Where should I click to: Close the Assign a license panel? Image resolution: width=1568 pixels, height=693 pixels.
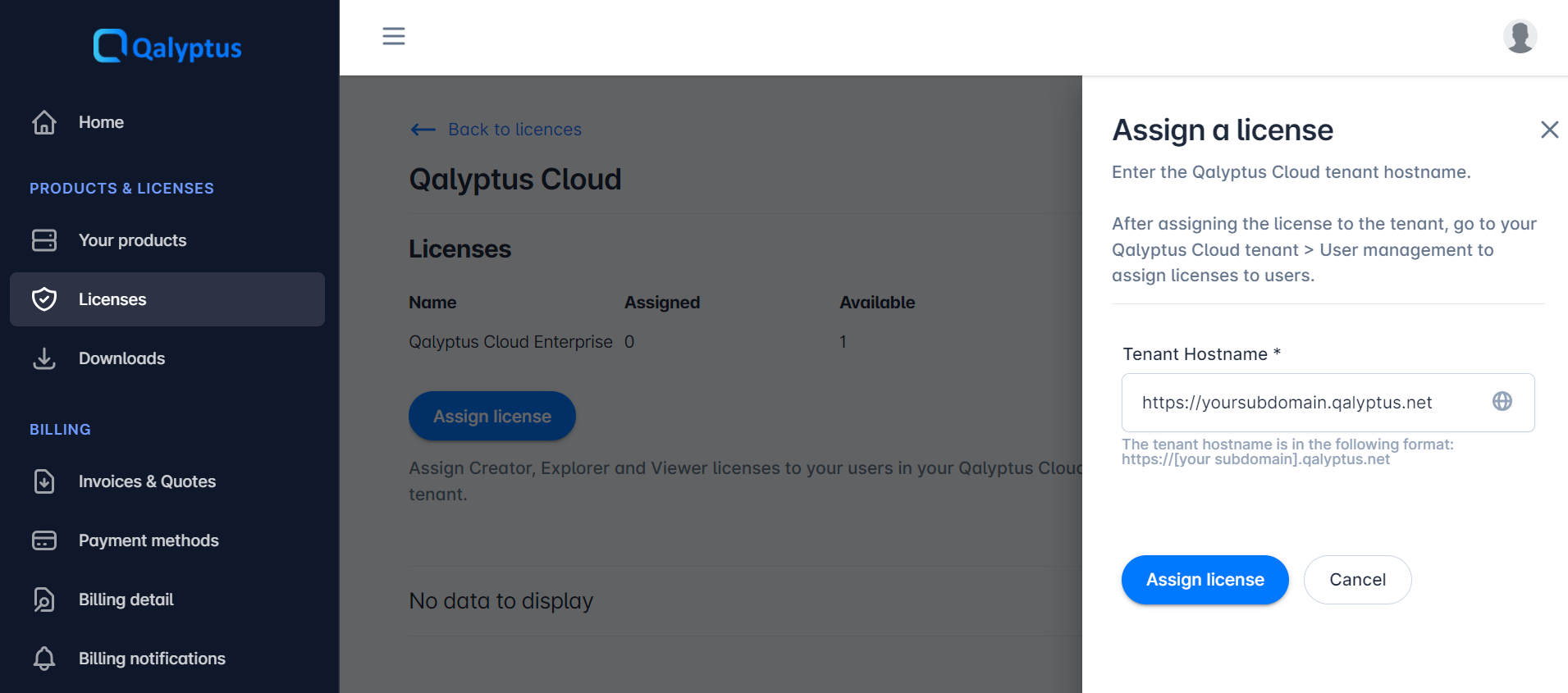(x=1549, y=130)
